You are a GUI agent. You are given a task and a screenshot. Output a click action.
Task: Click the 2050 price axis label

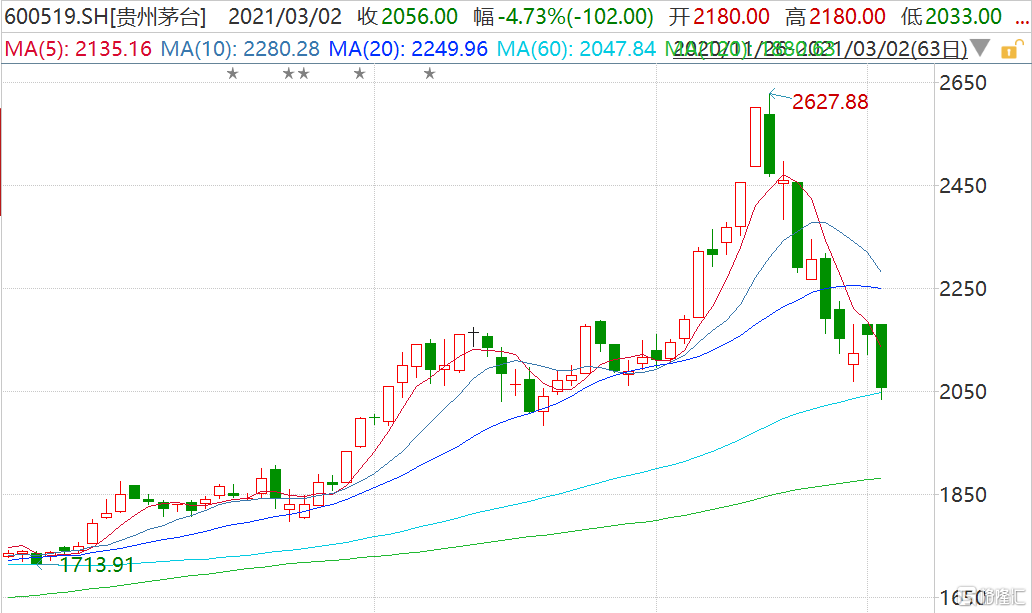pyautogui.click(x=963, y=392)
